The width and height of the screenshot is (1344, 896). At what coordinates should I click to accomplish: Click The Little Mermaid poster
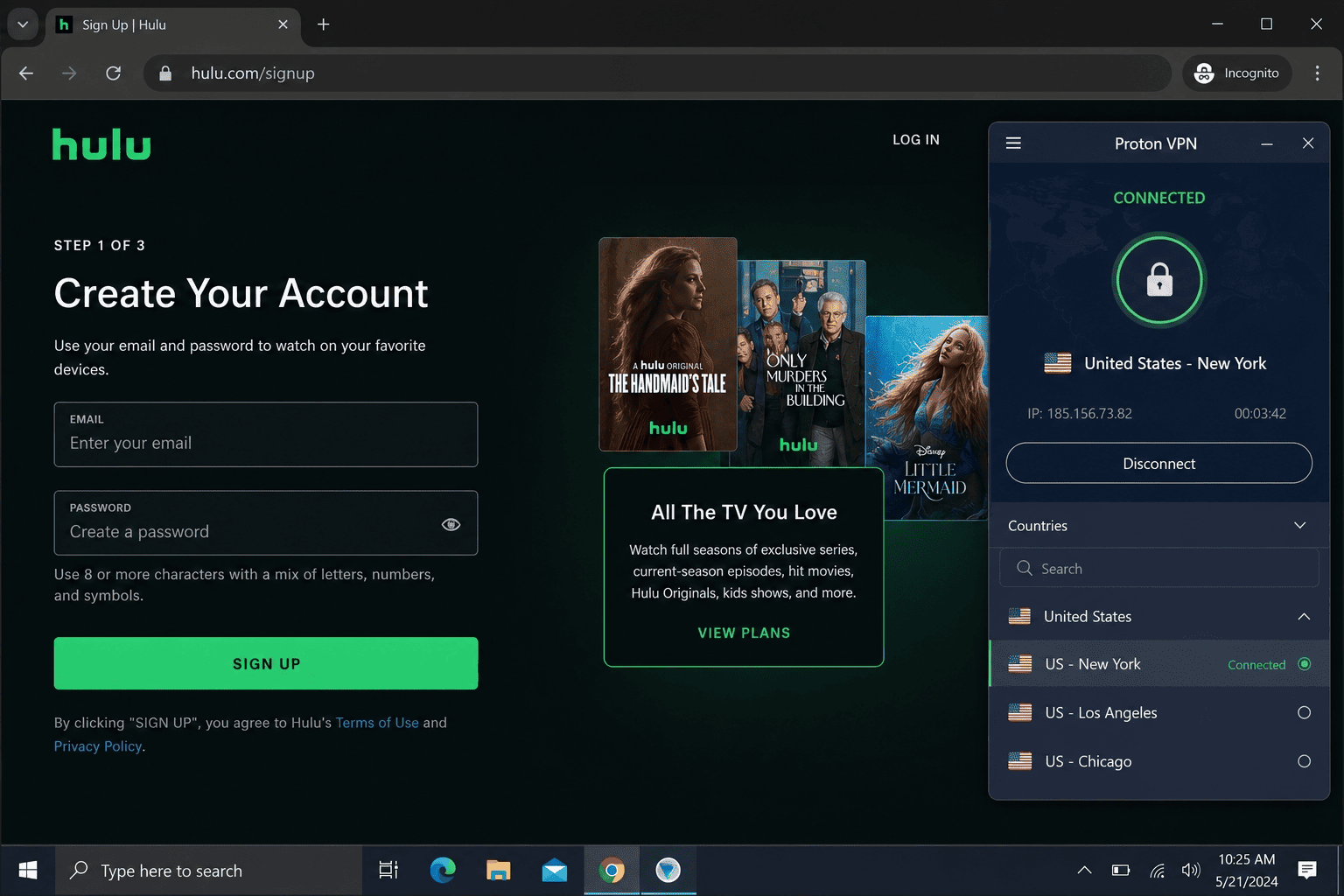[x=927, y=417]
